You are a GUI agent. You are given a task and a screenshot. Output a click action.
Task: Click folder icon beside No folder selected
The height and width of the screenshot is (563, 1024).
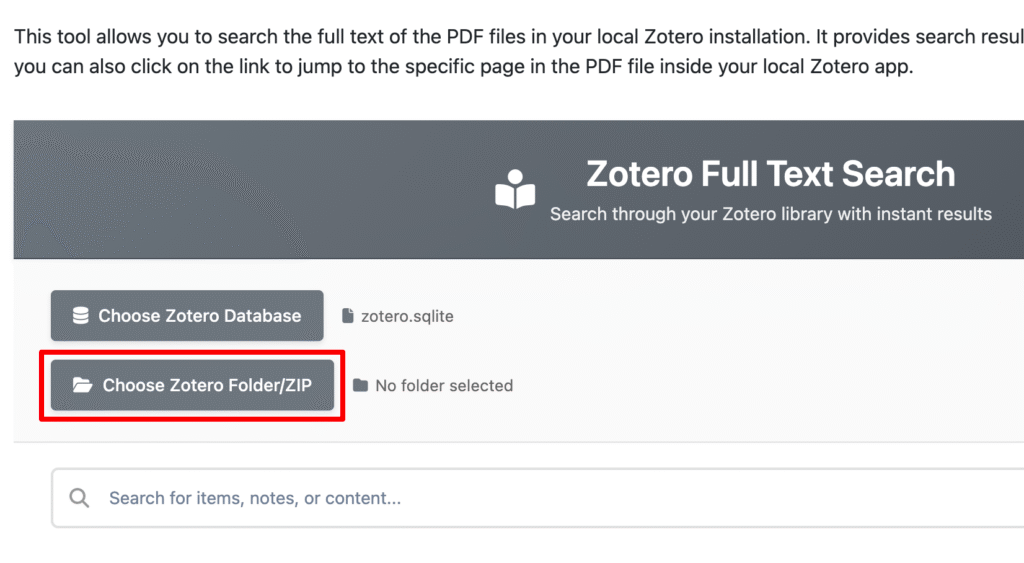tap(360, 386)
